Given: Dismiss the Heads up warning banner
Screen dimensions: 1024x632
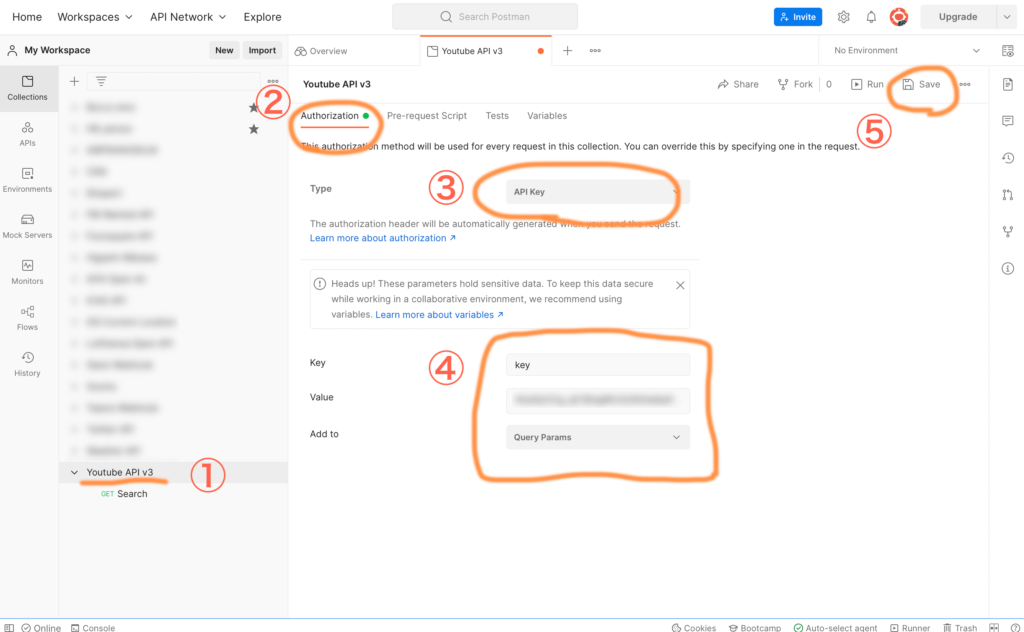Looking at the screenshot, I should pos(680,285).
